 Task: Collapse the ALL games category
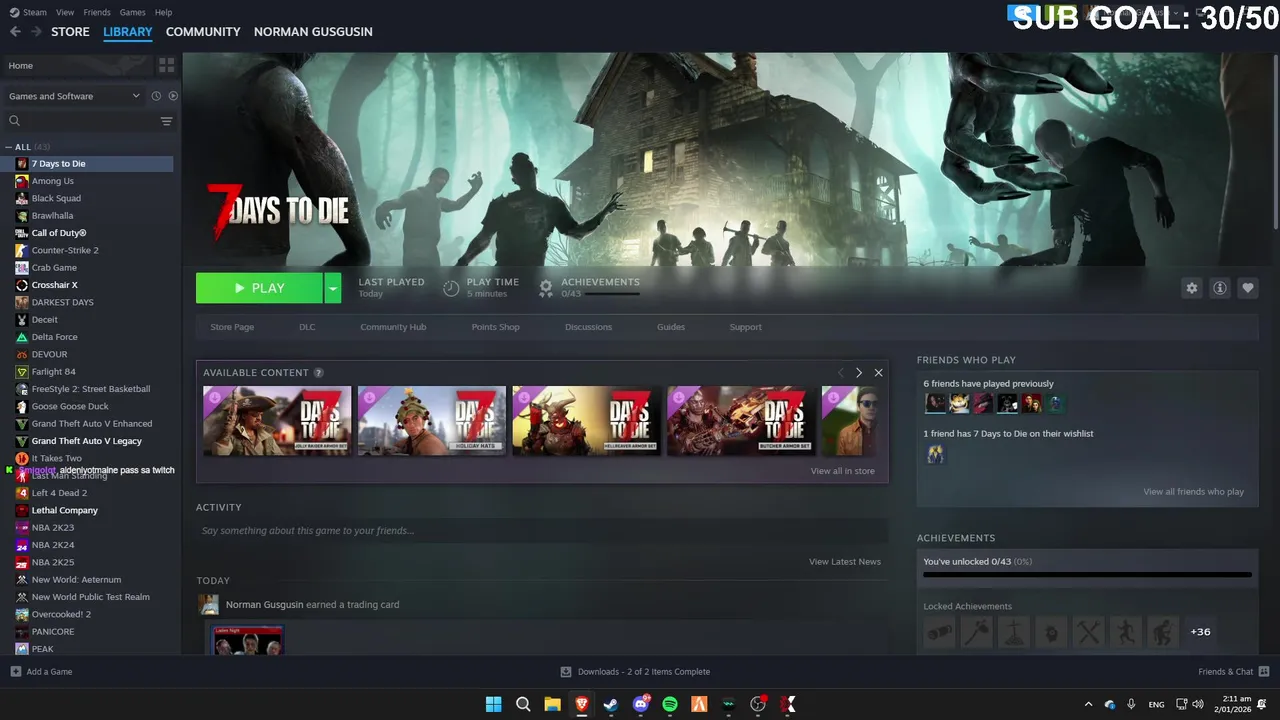pyautogui.click(x=9, y=147)
